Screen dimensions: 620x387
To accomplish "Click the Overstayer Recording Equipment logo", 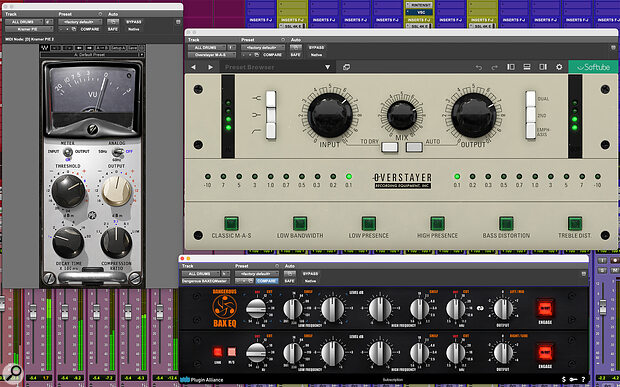I will tap(403, 181).
